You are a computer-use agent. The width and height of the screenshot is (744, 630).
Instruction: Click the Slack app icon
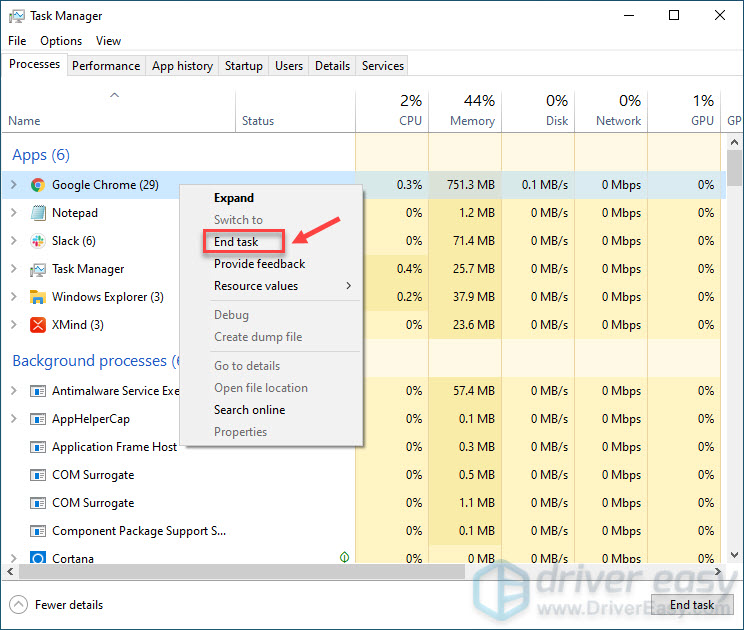[38, 241]
